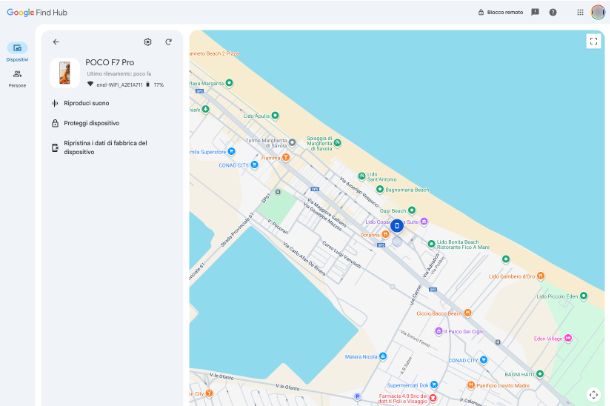610x406 pixels.
Task: Click the back arrow in device panel
Action: [x=56, y=42]
